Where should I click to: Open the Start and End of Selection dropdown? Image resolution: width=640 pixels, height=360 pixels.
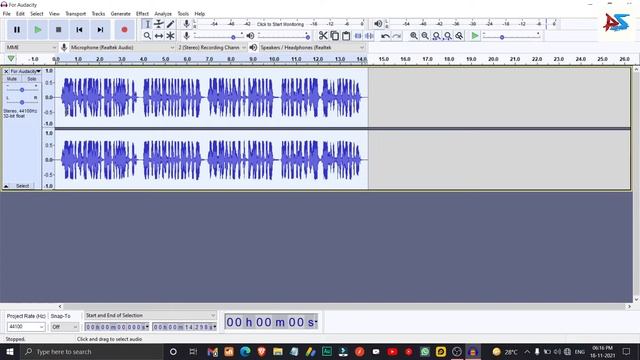[150, 316]
